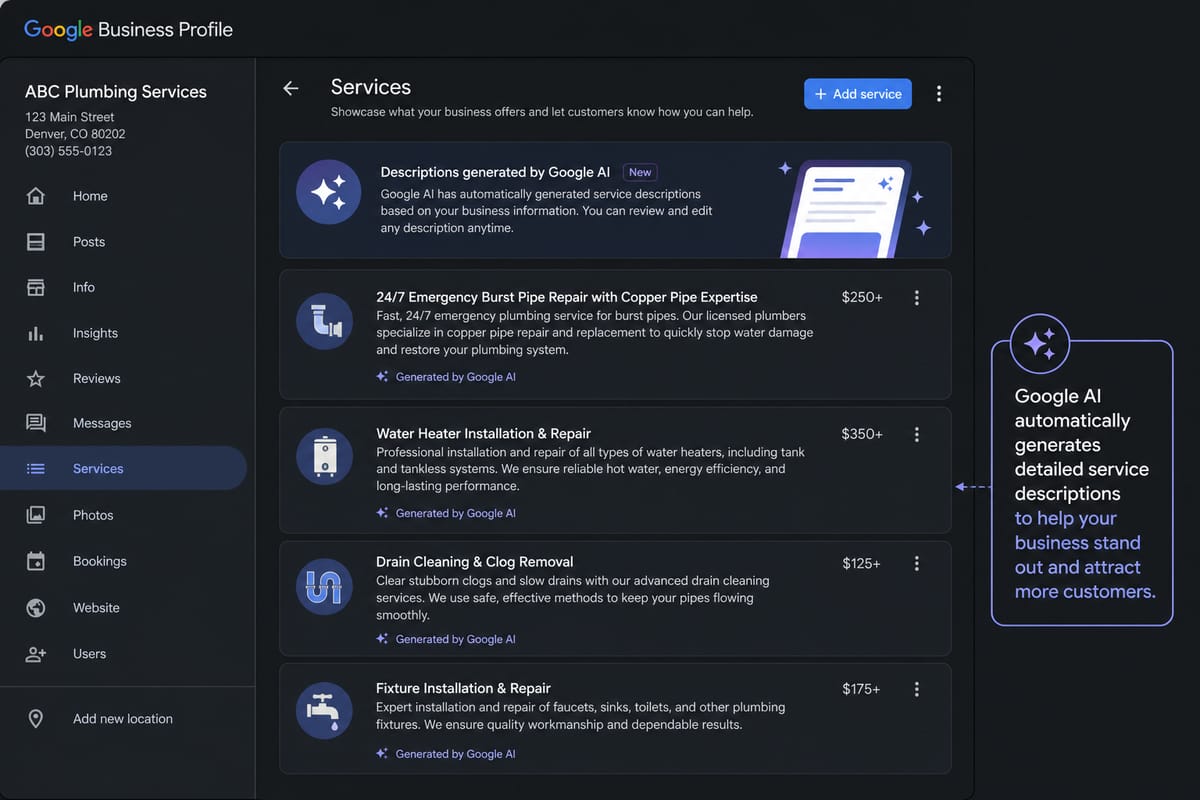Click the Fixture Installation & Repair title
Image resolution: width=1200 pixels, height=800 pixels.
coord(463,688)
